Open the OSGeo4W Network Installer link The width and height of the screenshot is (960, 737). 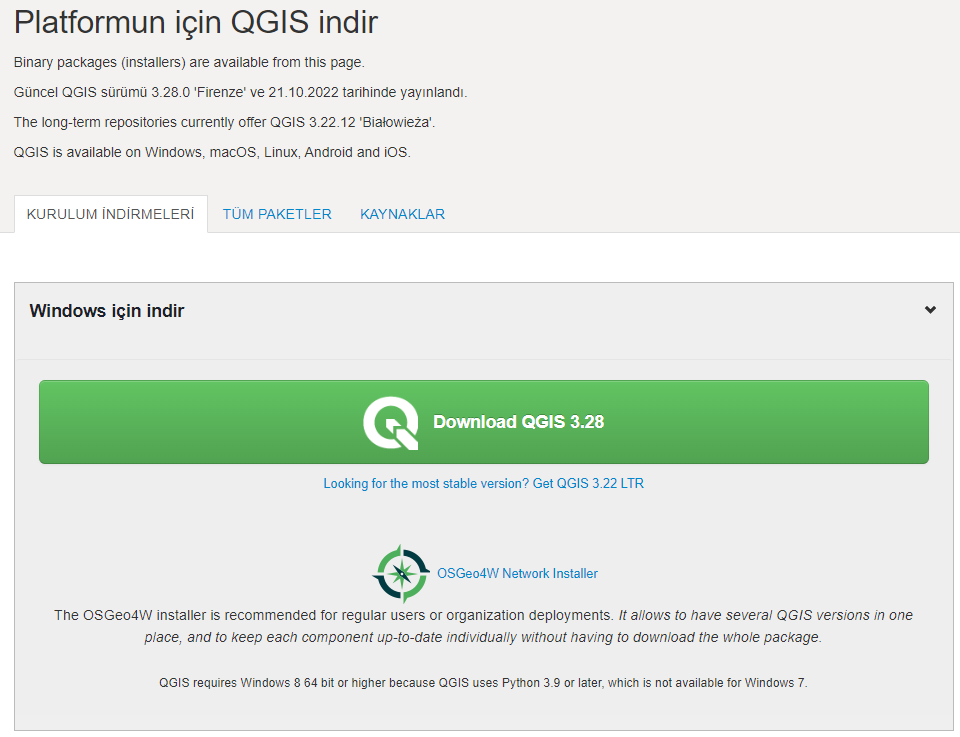(517, 574)
